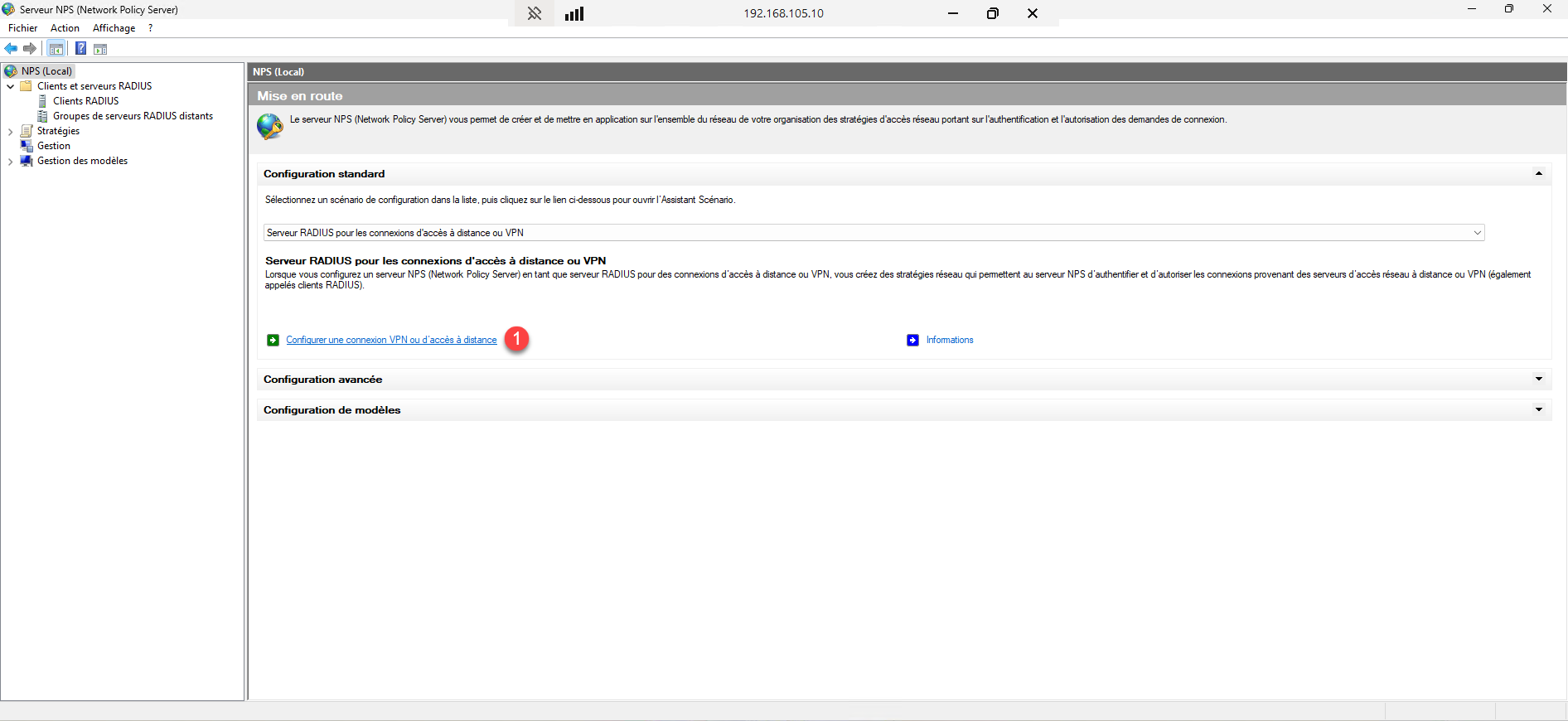
Task: Open Help via the blue question mark icon
Action: 80,49
